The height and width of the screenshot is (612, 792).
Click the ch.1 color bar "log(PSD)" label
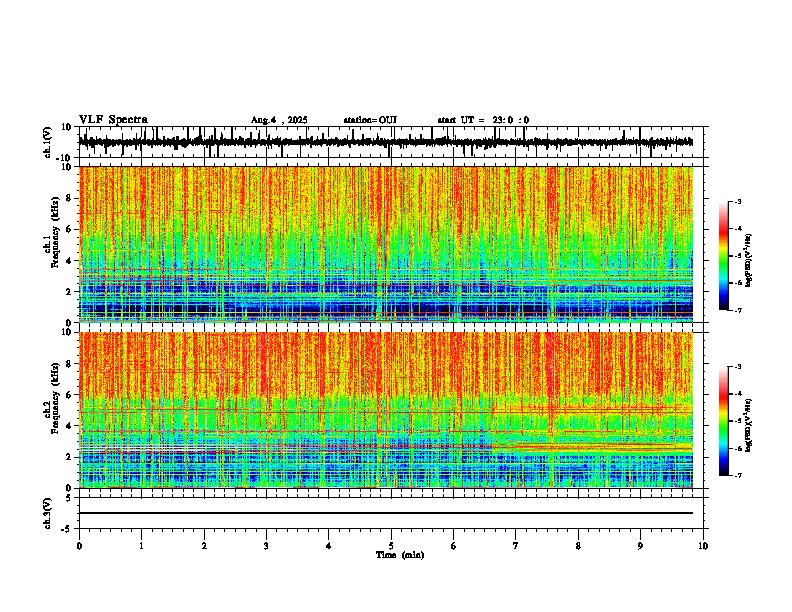(x=749, y=261)
